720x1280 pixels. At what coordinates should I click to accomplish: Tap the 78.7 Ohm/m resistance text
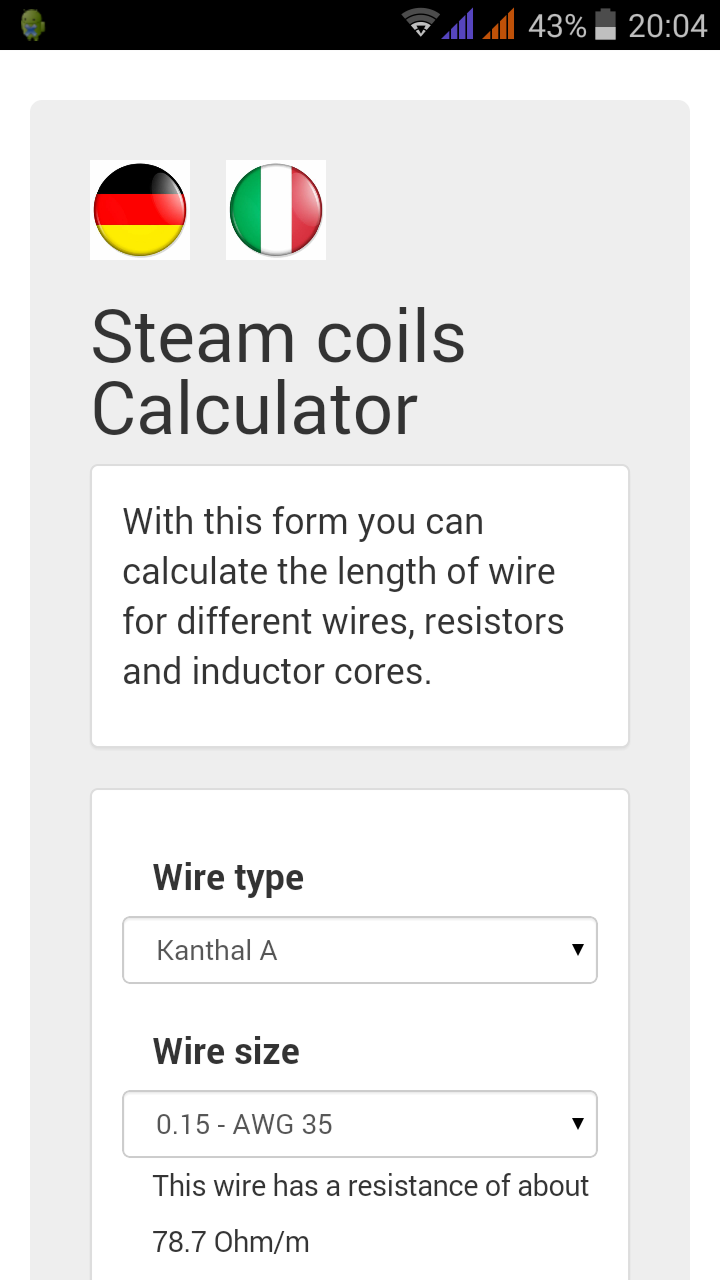[x=230, y=1241]
